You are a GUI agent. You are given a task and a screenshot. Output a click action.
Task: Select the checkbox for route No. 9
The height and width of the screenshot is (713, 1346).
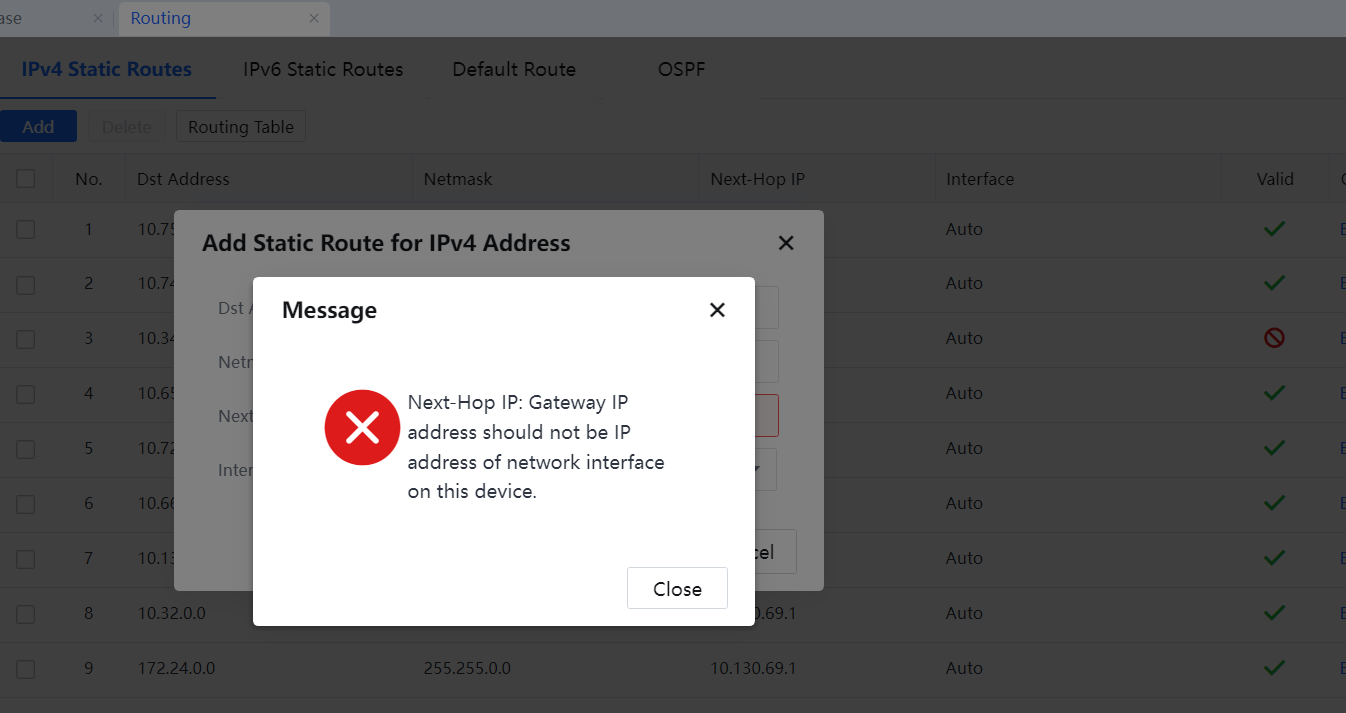click(x=26, y=668)
